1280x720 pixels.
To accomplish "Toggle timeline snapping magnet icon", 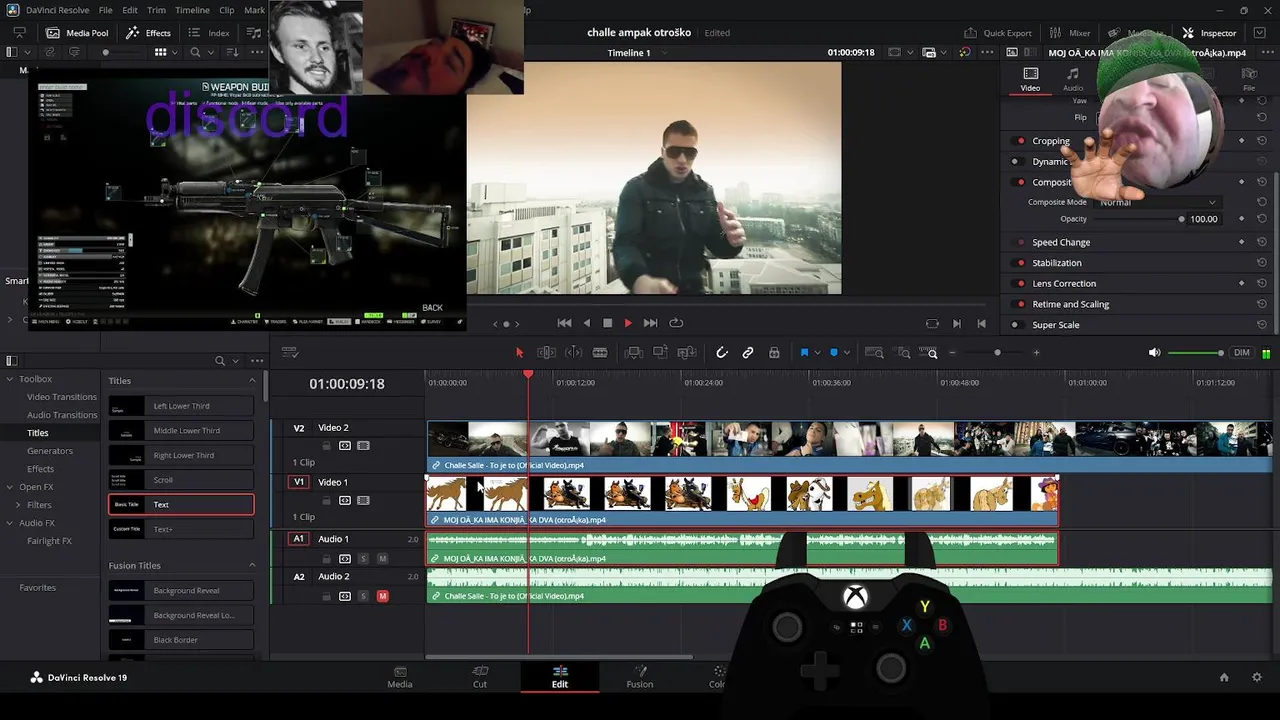I will point(722,353).
